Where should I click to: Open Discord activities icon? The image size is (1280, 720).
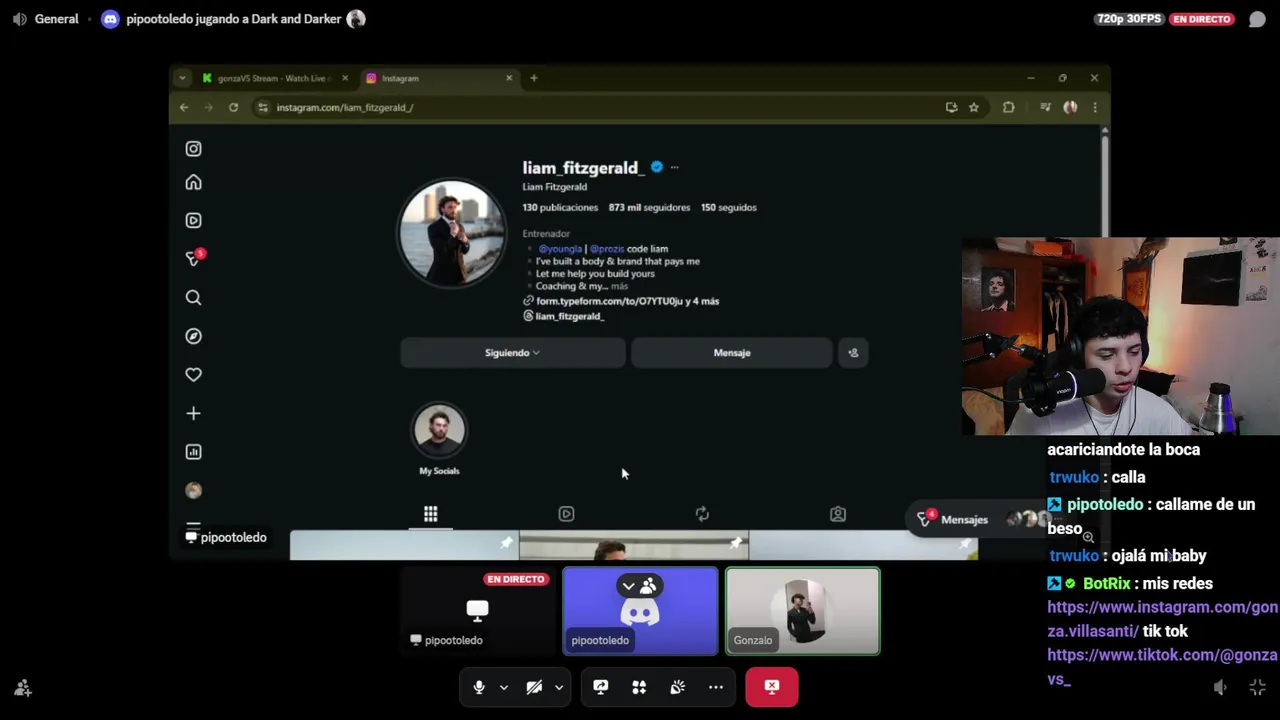(x=639, y=687)
